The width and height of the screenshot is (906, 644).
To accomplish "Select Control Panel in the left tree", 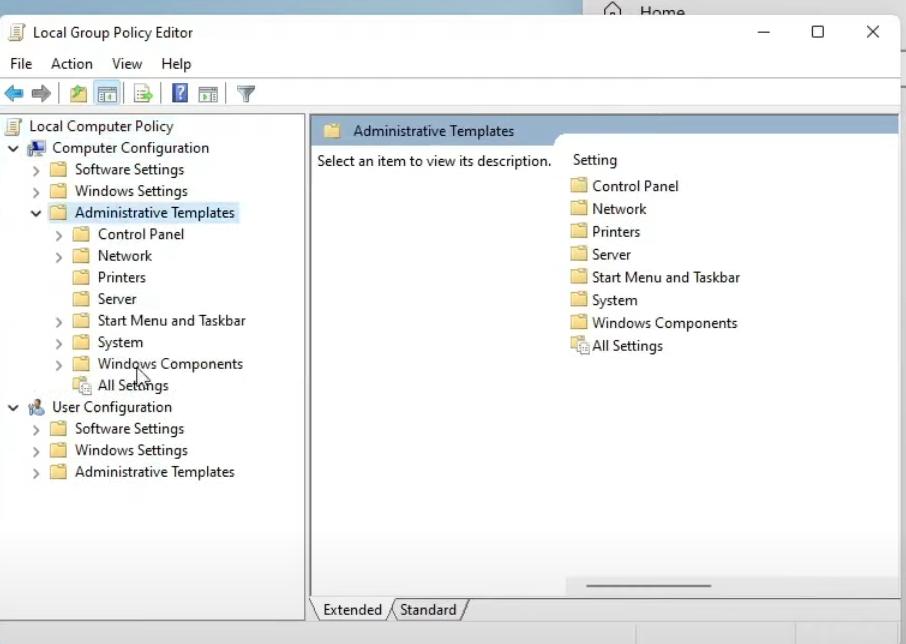I will point(141,234).
